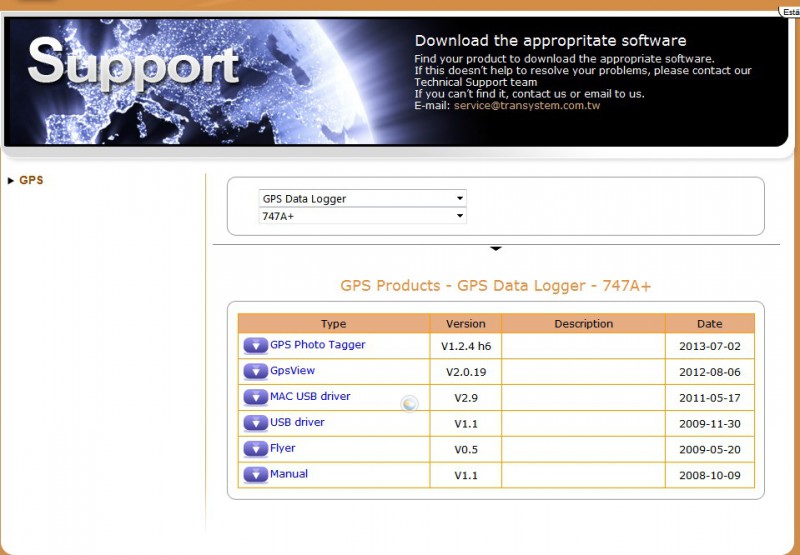This screenshot has height=555, width=800.
Task: Open the Flyer document link
Action: pos(282,449)
